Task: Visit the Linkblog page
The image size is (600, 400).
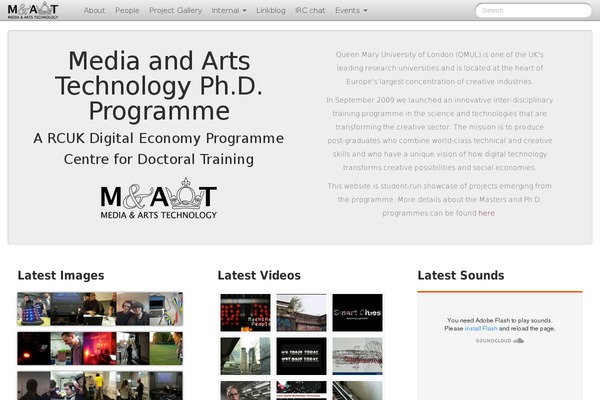Action: [x=271, y=10]
